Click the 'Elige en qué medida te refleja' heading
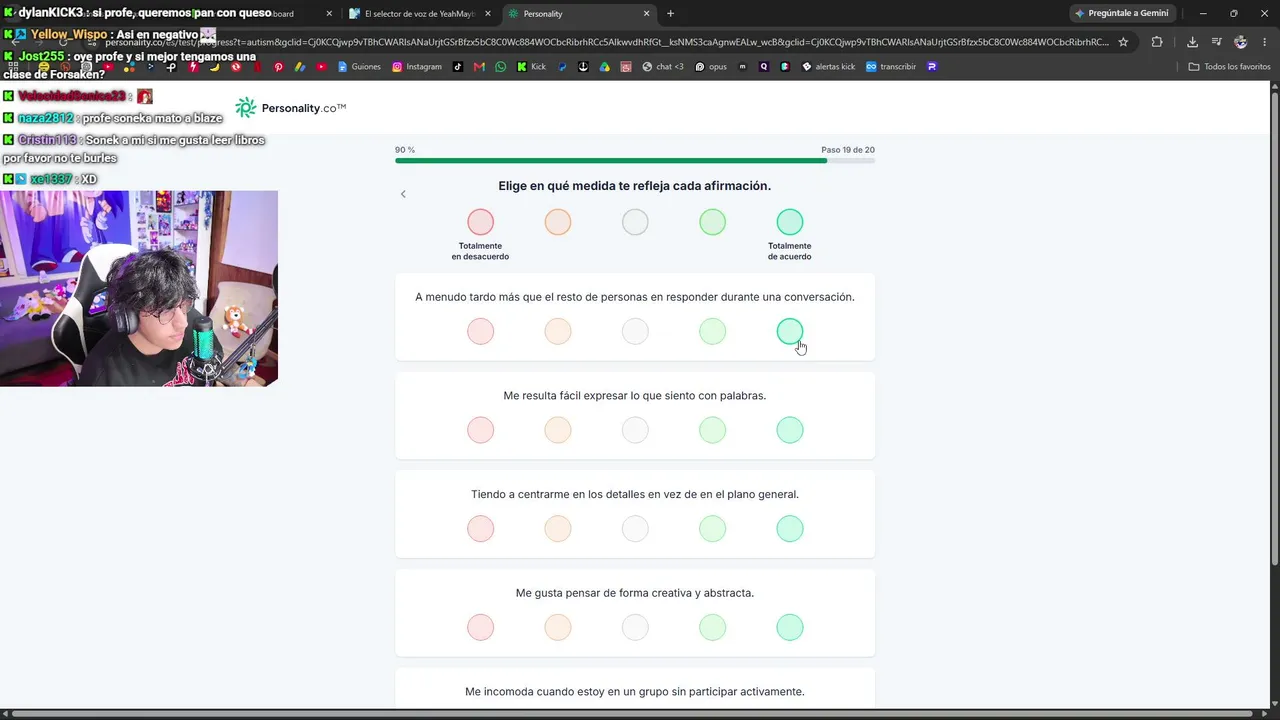1280x720 pixels. click(x=635, y=186)
